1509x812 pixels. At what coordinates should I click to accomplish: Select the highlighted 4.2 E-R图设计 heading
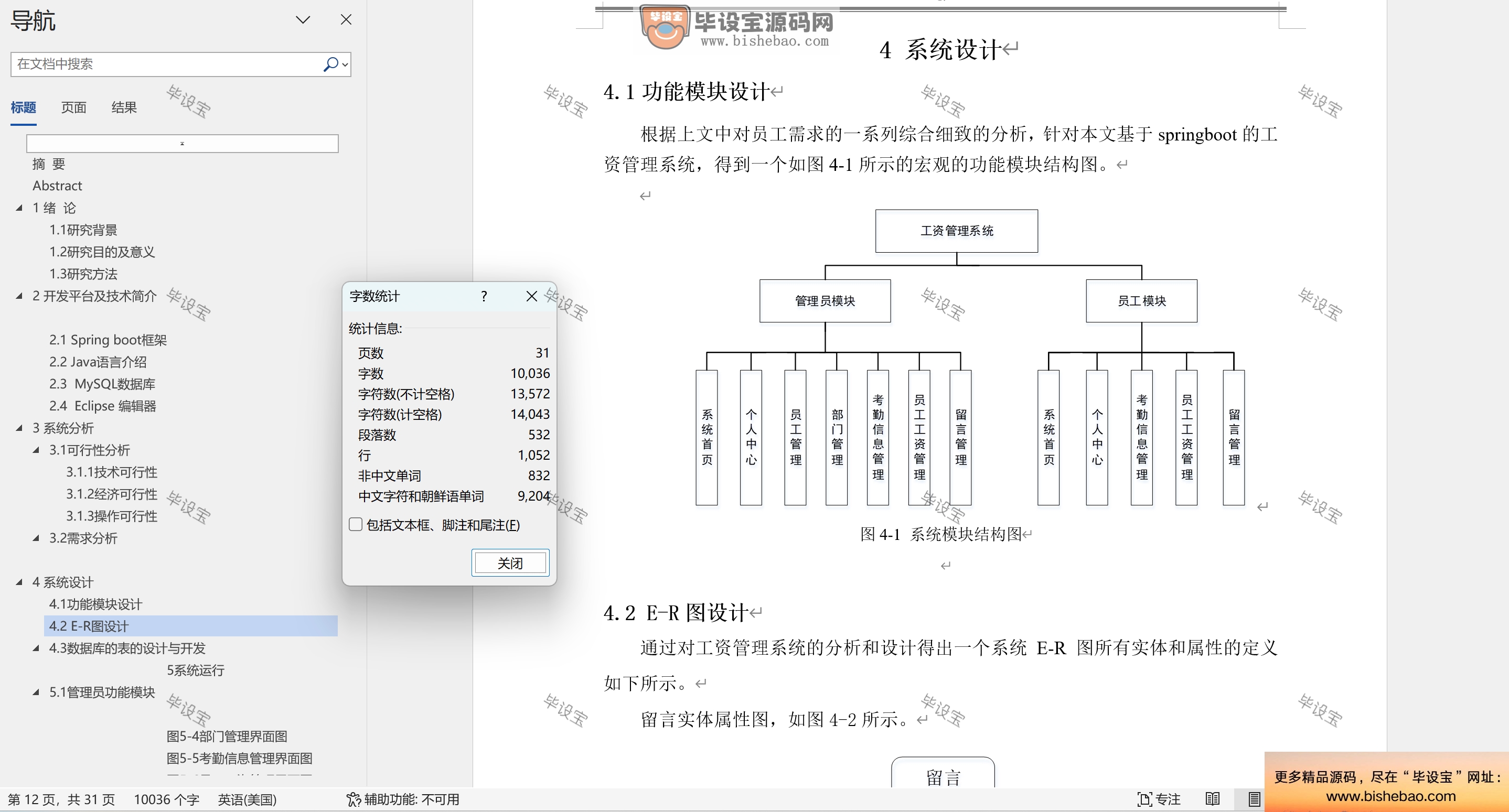pyautogui.click(x=190, y=626)
